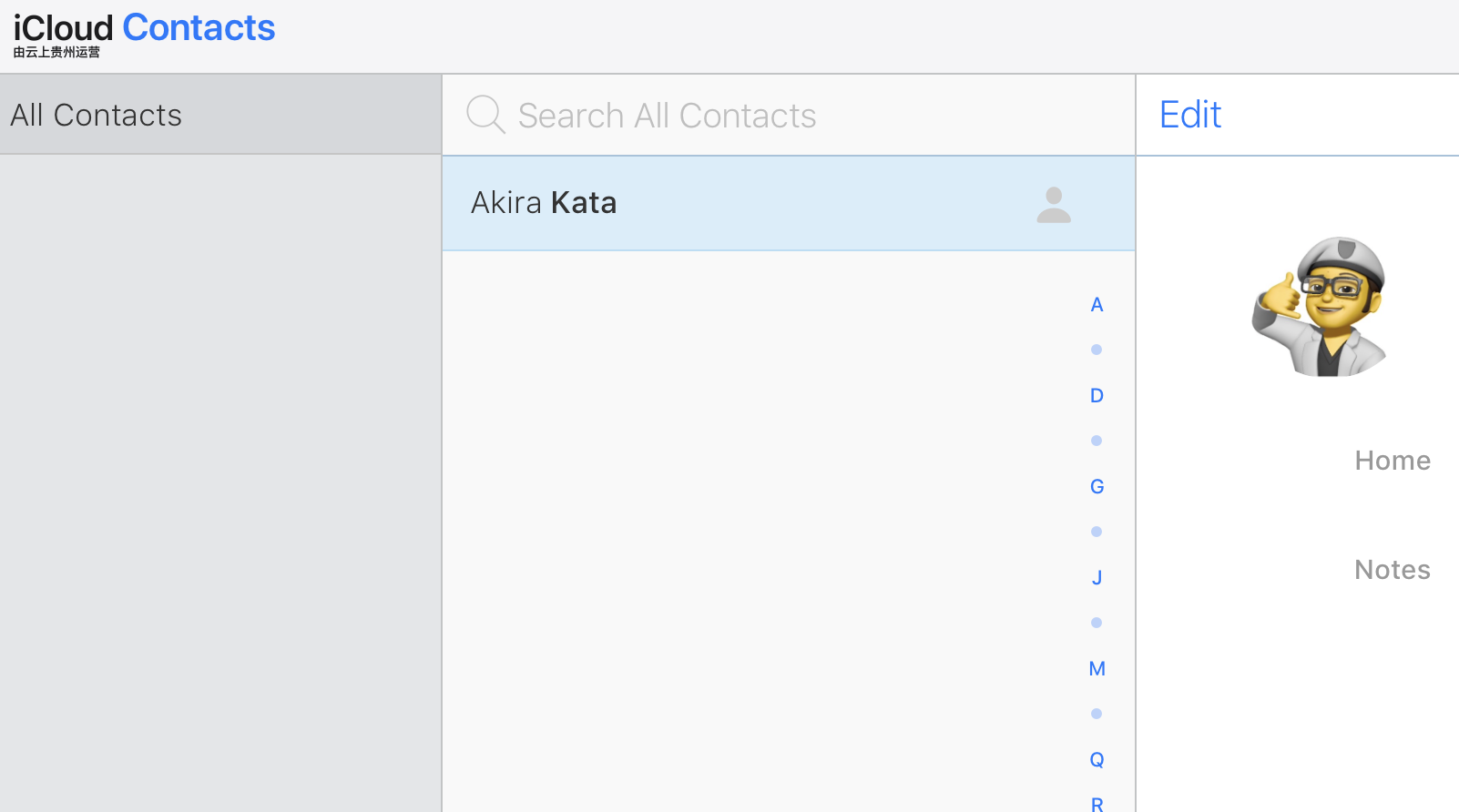Jump to letter Q in index
The width and height of the screenshot is (1459, 812).
pyautogui.click(x=1097, y=760)
